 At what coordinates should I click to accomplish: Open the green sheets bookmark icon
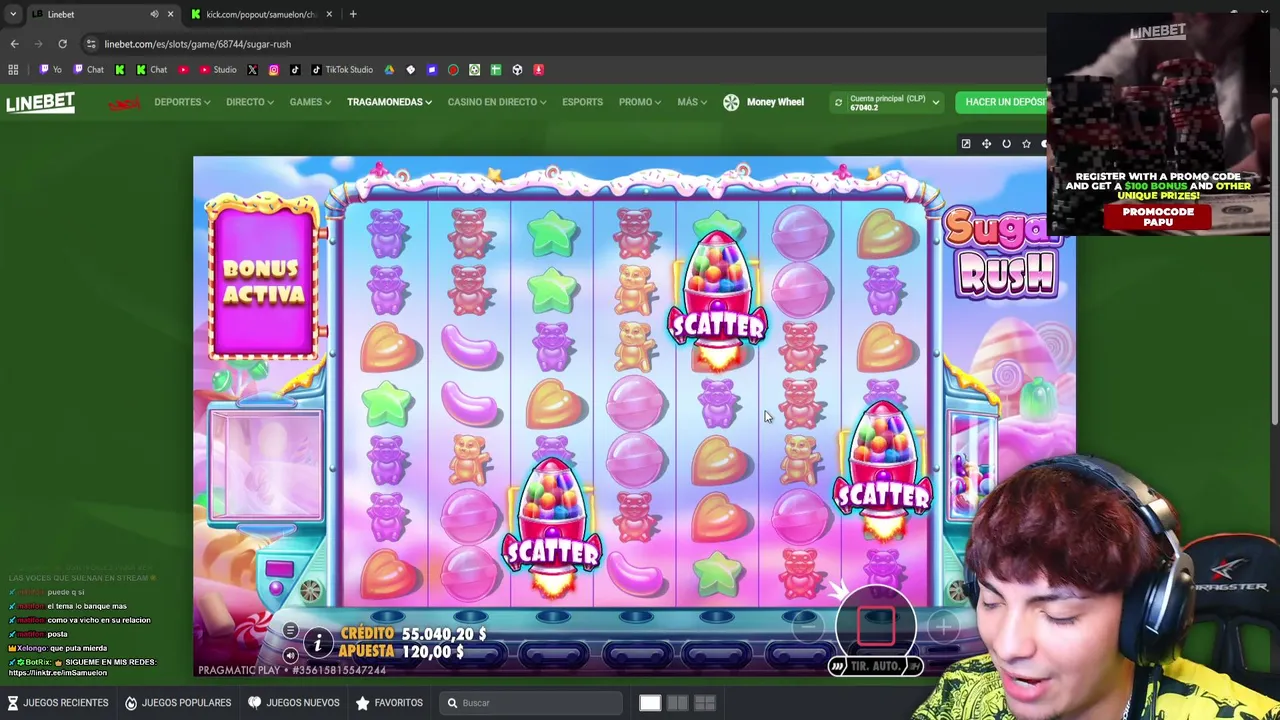pyautogui.click(x=496, y=70)
